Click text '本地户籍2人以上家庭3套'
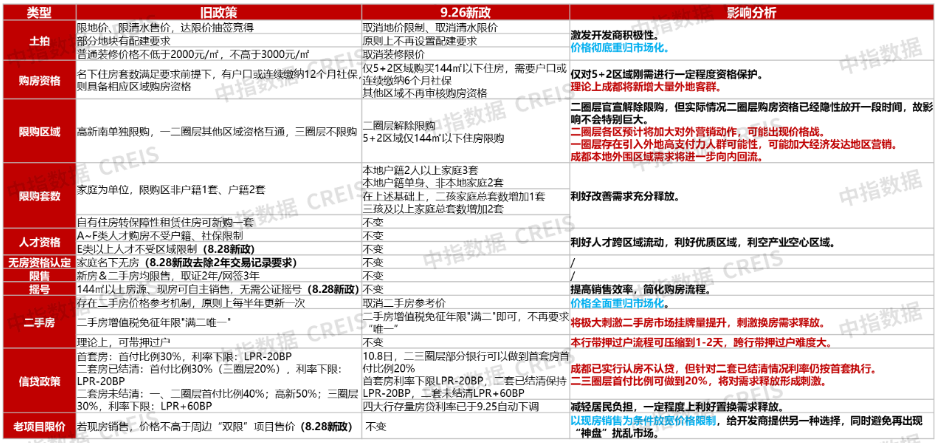This screenshot has height=443, width=938. point(420,169)
